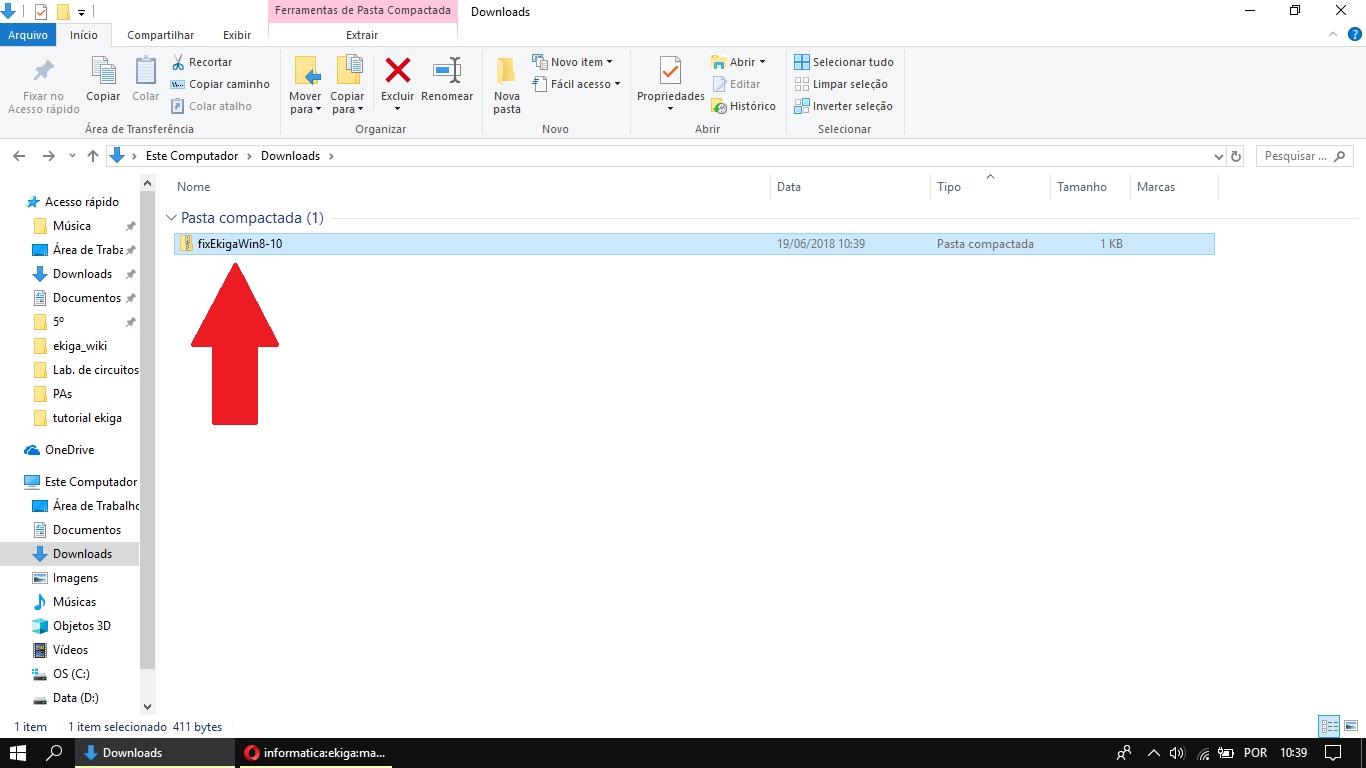Open the Arquivo menu tab
The image size is (1366, 768).
coord(28,35)
